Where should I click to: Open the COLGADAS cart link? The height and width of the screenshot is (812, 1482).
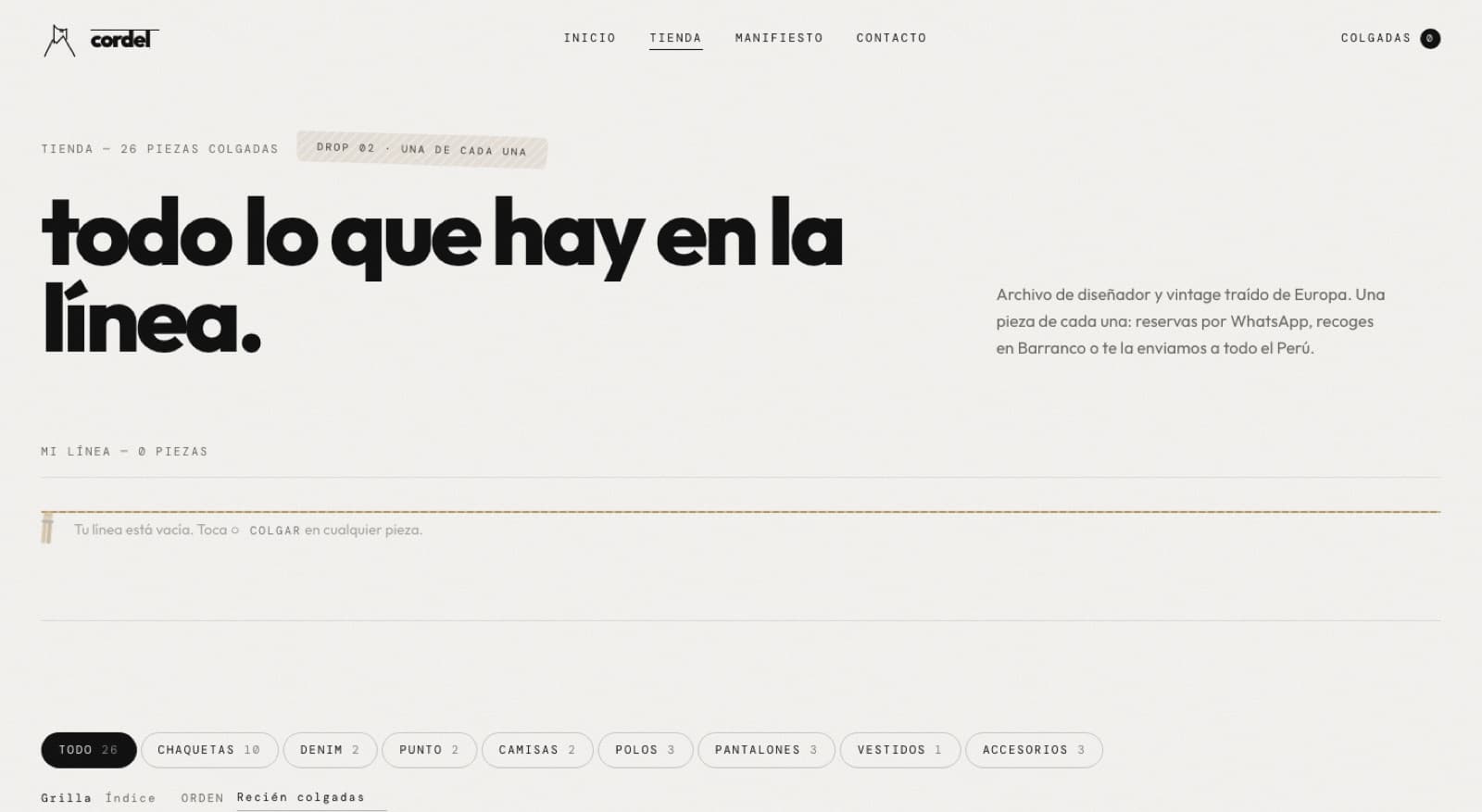click(x=1390, y=38)
